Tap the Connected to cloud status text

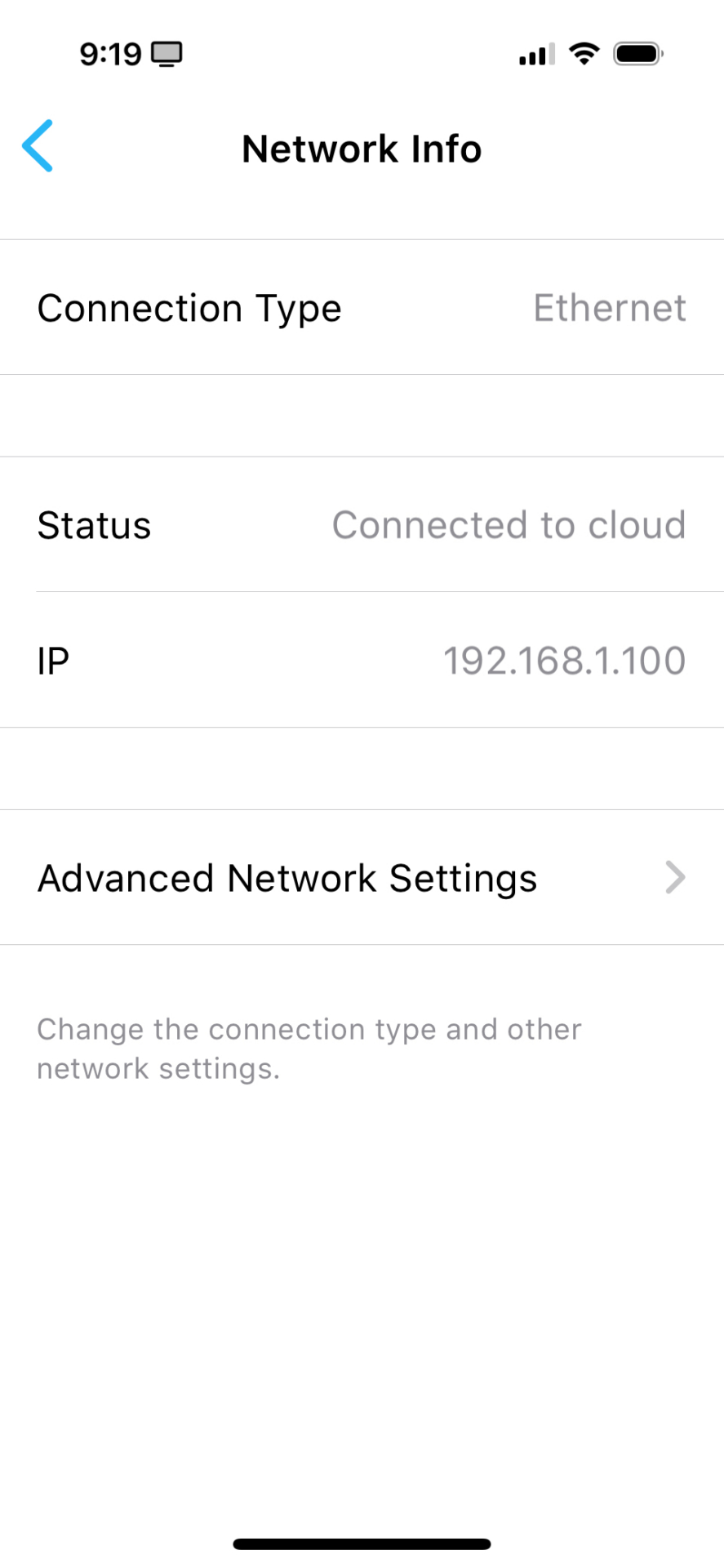click(509, 525)
